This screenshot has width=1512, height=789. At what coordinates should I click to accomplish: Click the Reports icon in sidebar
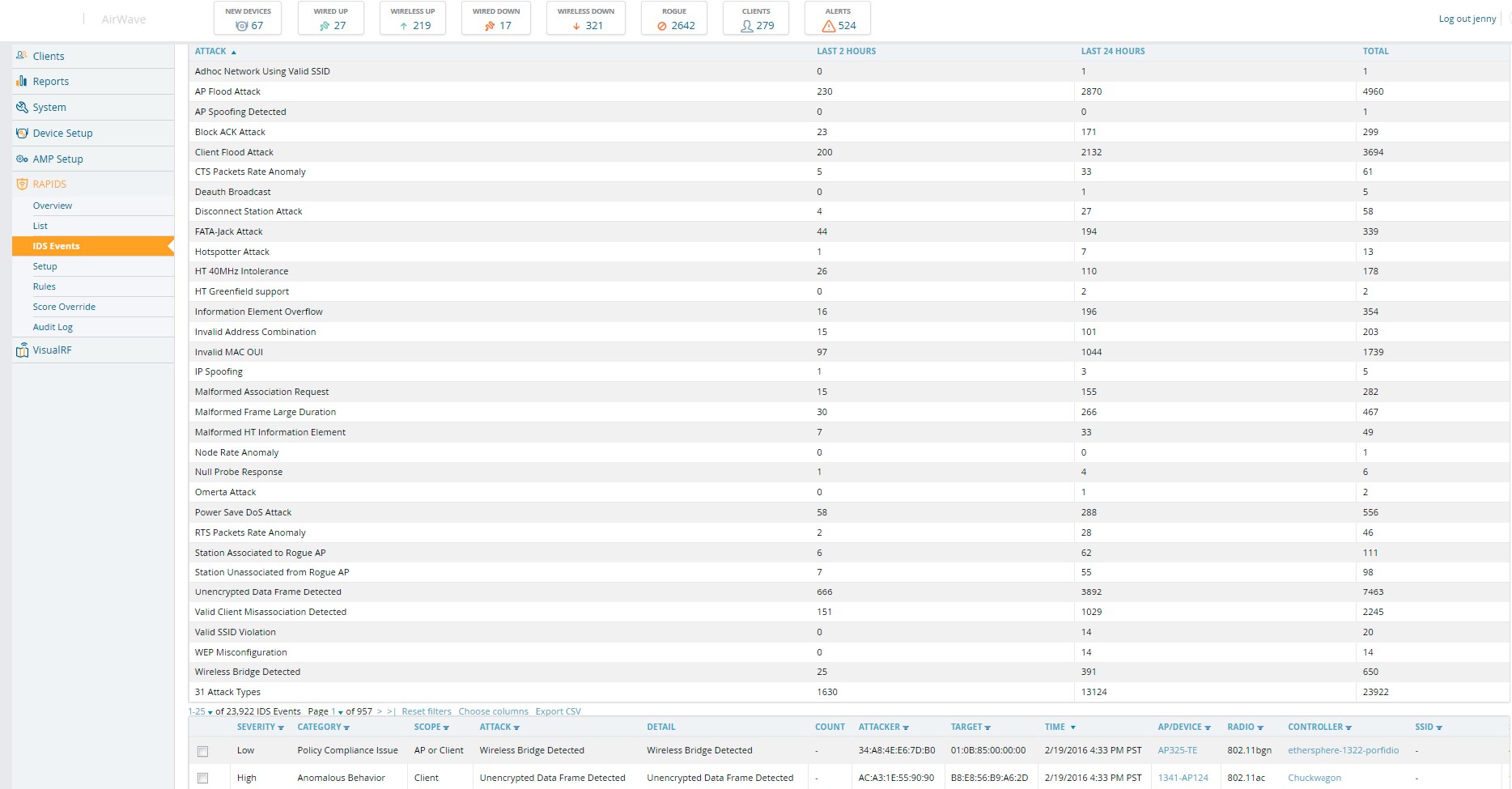(x=22, y=81)
